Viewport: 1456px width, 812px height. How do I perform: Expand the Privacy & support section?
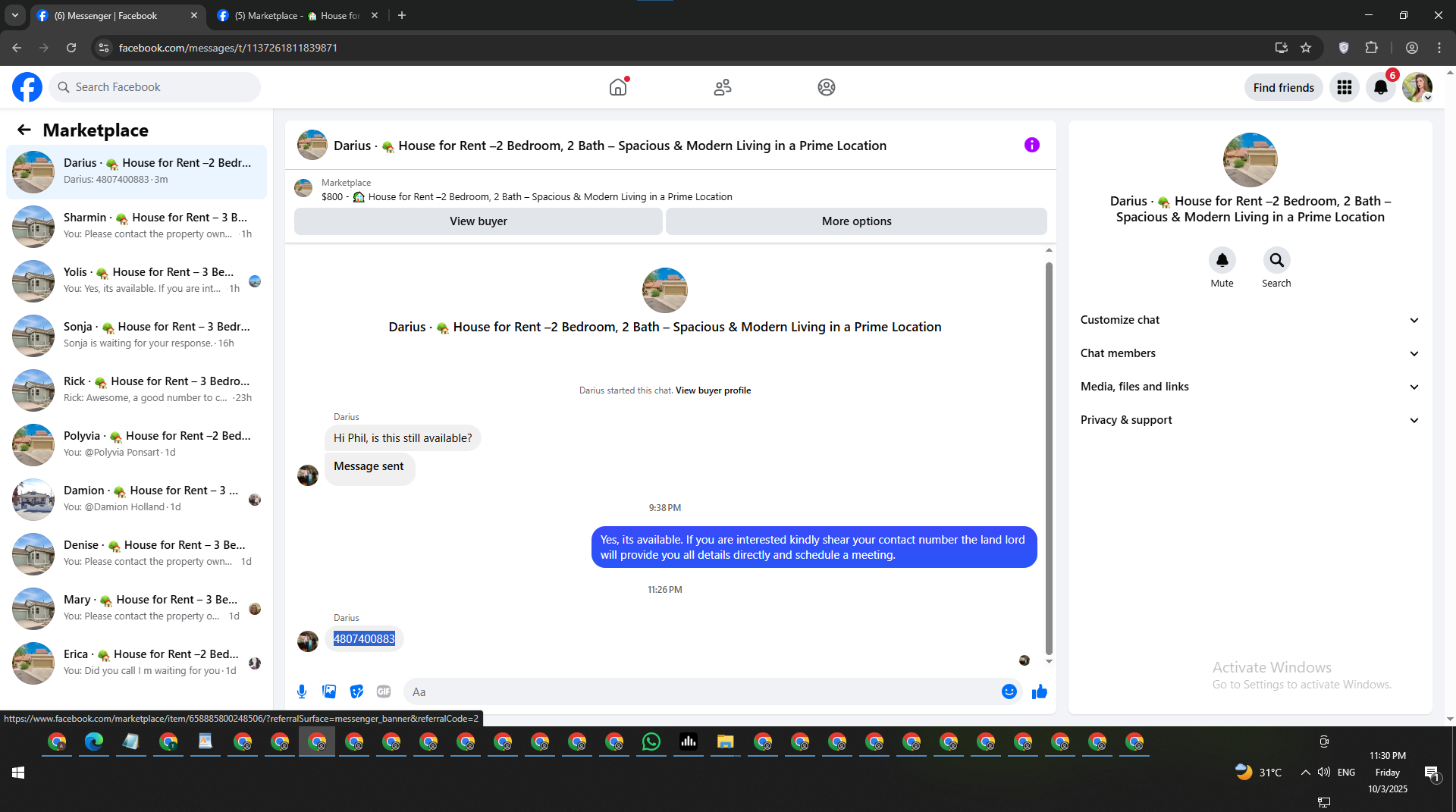pyautogui.click(x=1250, y=420)
